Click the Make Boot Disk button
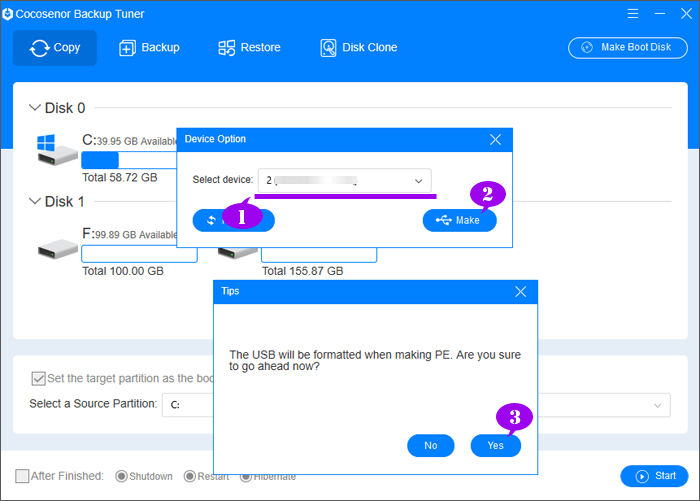This screenshot has width=700, height=501. (627, 48)
